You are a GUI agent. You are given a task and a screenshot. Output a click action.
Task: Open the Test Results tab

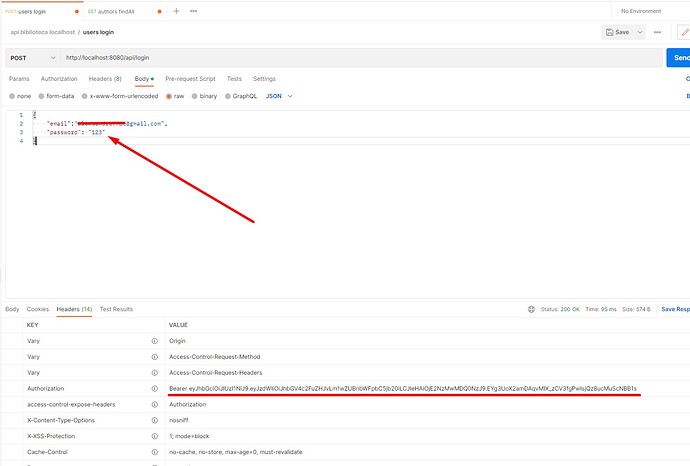point(116,309)
